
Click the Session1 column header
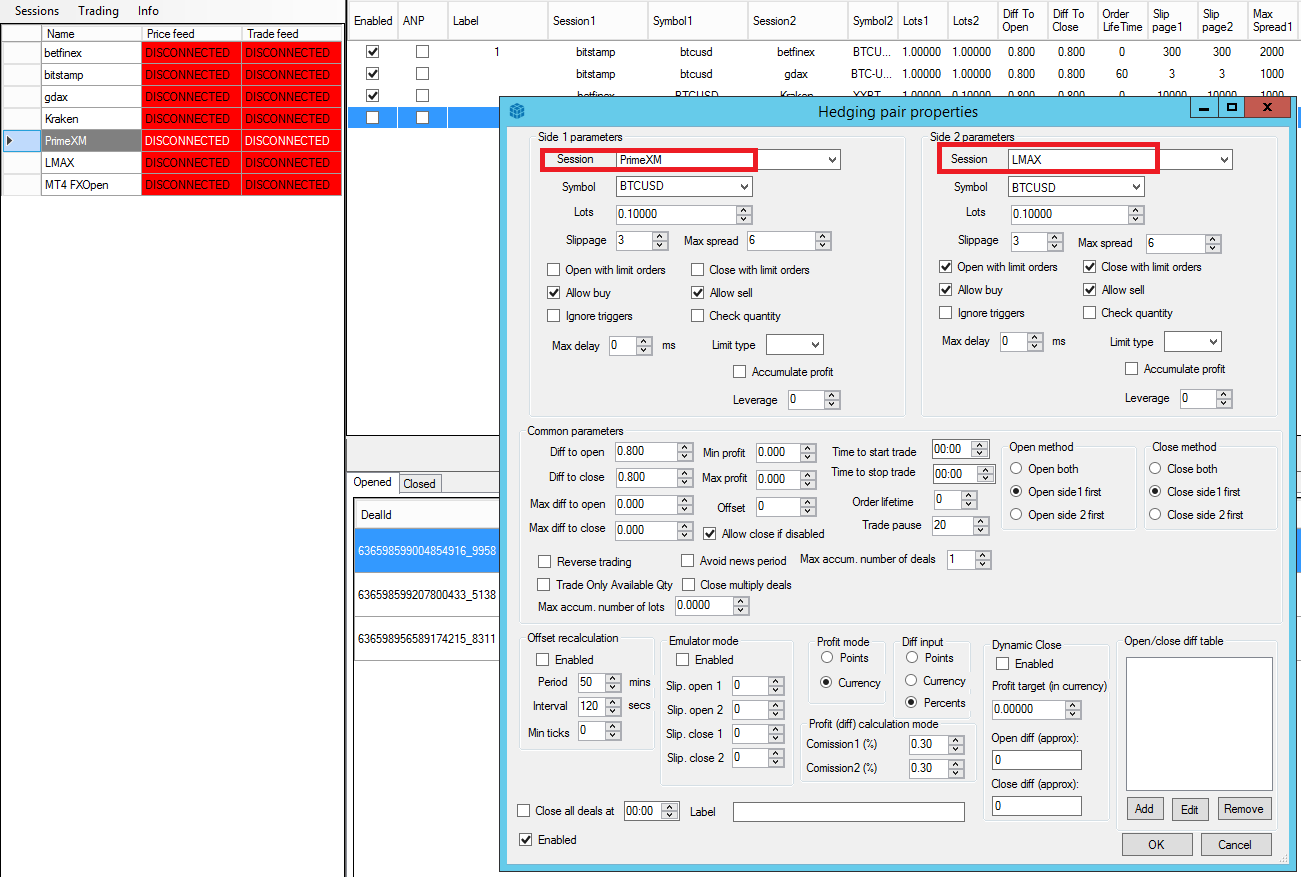click(x=596, y=20)
